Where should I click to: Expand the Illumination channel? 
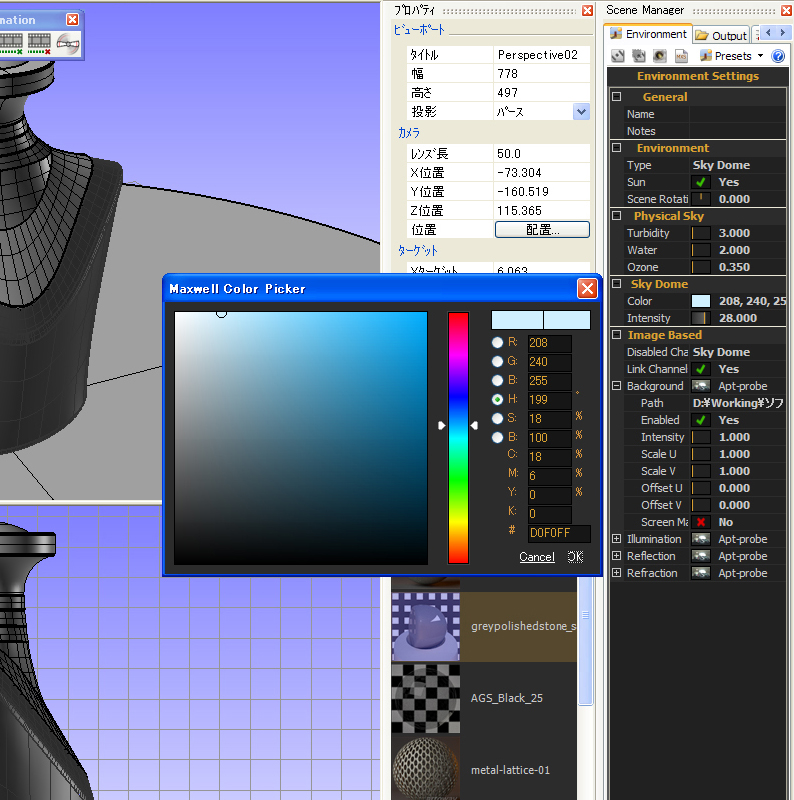(x=616, y=539)
